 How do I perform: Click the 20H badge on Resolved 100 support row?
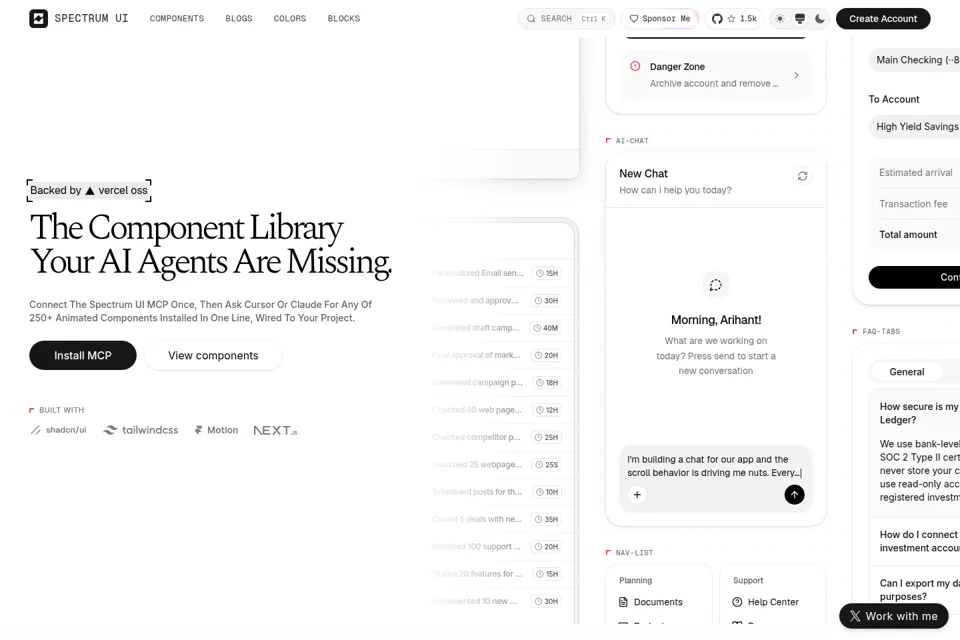(546, 546)
